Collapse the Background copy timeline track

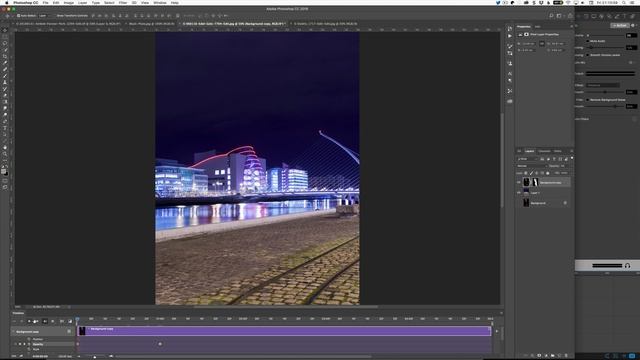tap(13, 332)
